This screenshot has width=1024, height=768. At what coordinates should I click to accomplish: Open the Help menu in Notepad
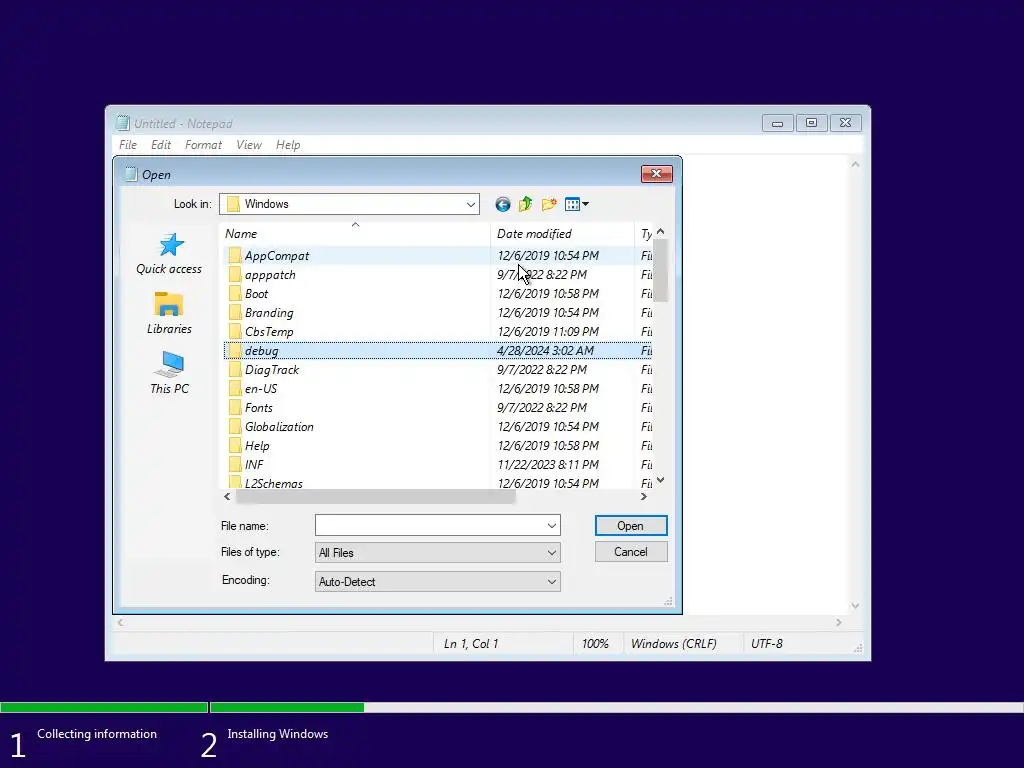click(x=288, y=145)
